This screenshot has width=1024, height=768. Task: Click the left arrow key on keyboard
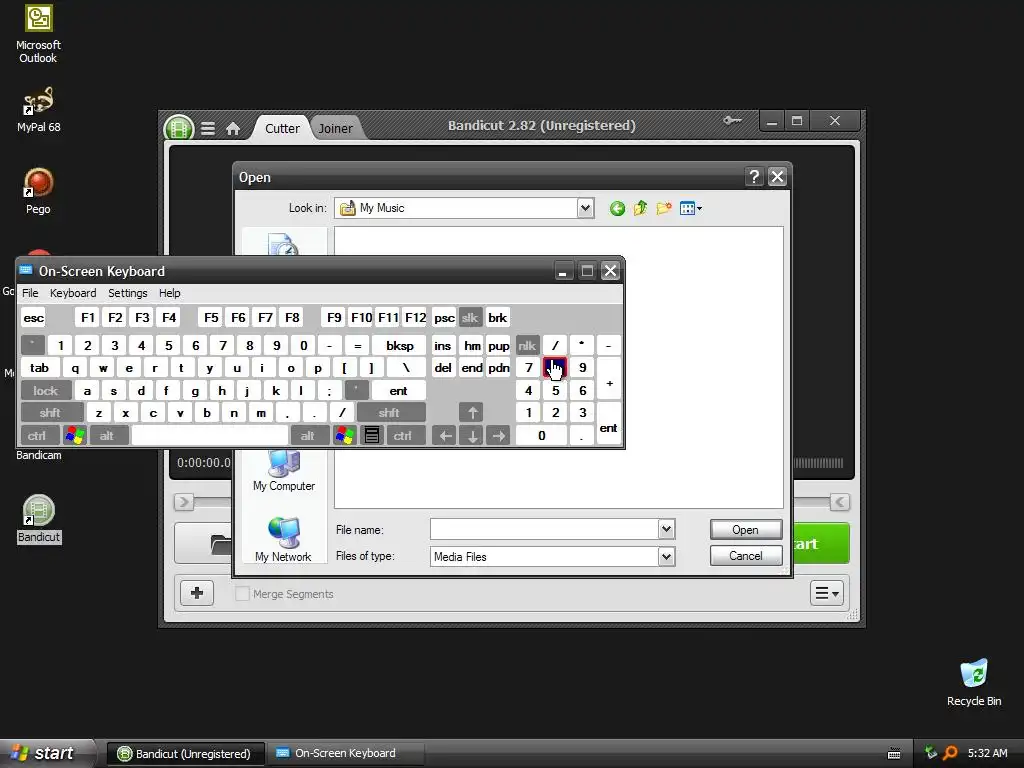click(x=445, y=436)
